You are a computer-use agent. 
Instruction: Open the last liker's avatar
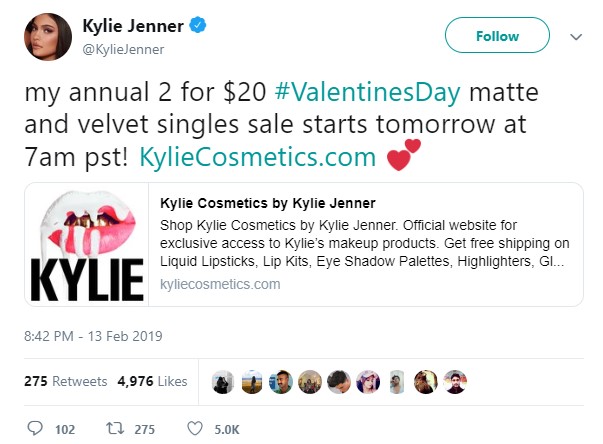coord(455,382)
